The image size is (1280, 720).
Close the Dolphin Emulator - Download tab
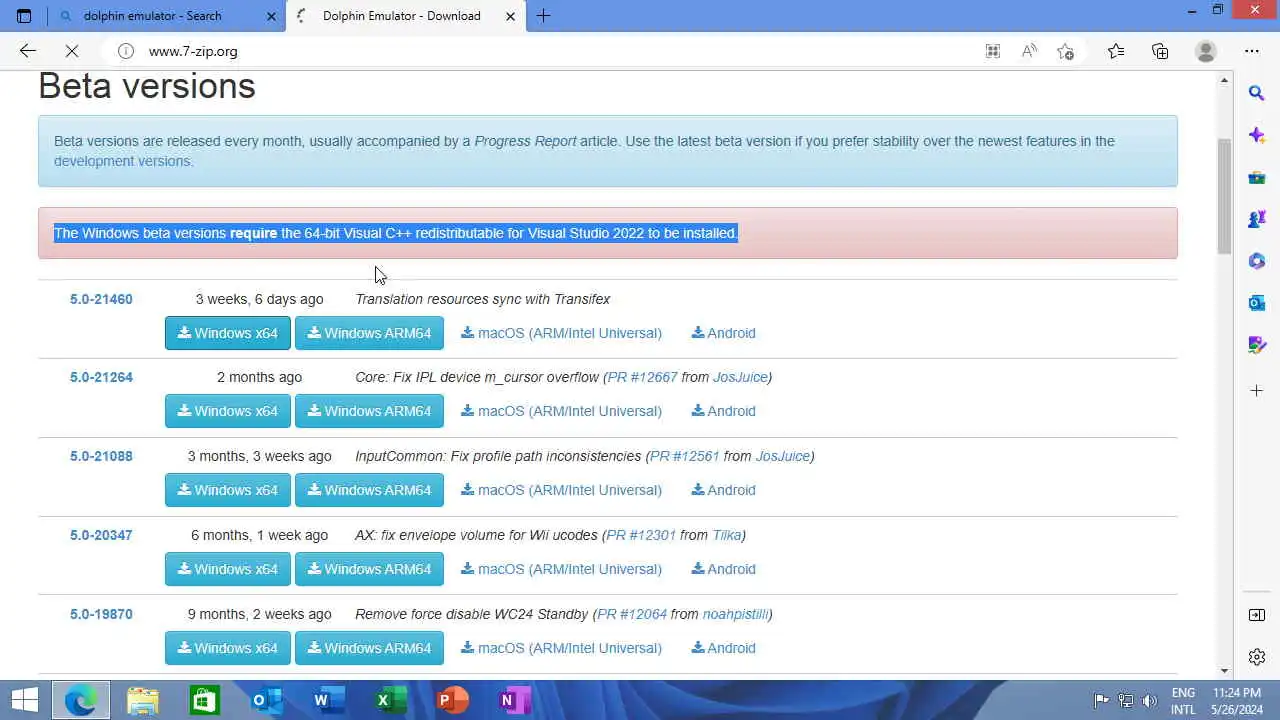[511, 16]
